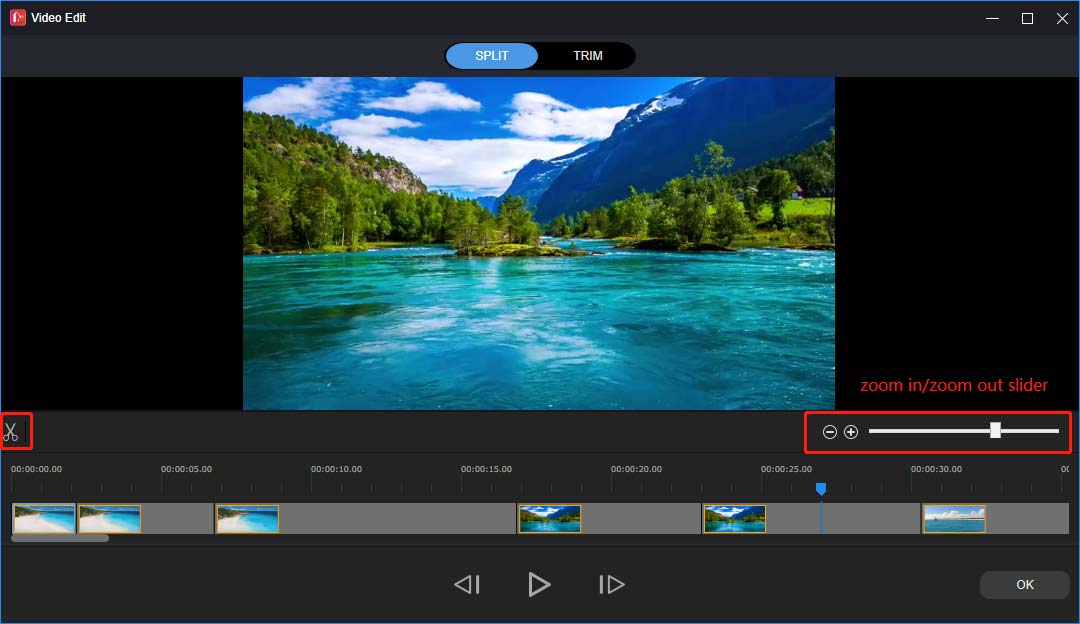Move the blue playhead marker
This screenshot has width=1080, height=624.
(821, 488)
